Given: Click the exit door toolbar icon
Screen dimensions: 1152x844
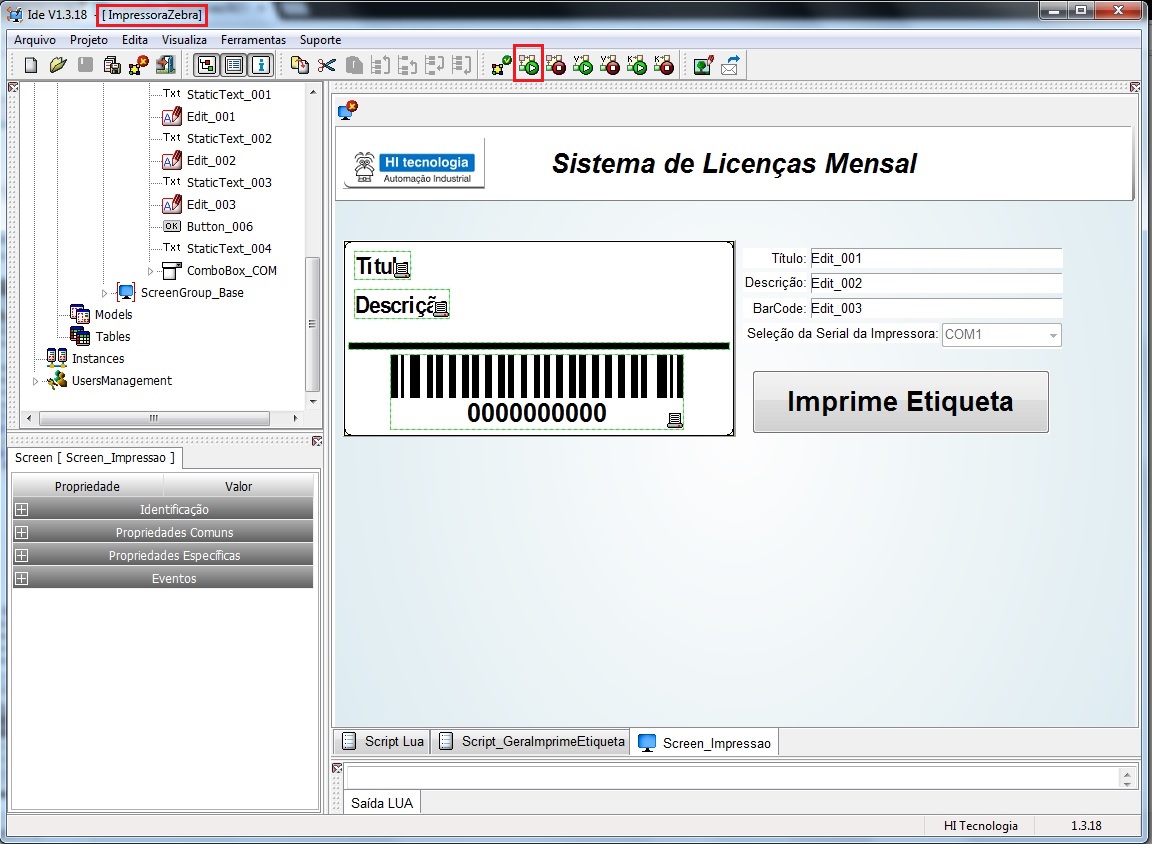Looking at the screenshot, I should coord(166,65).
